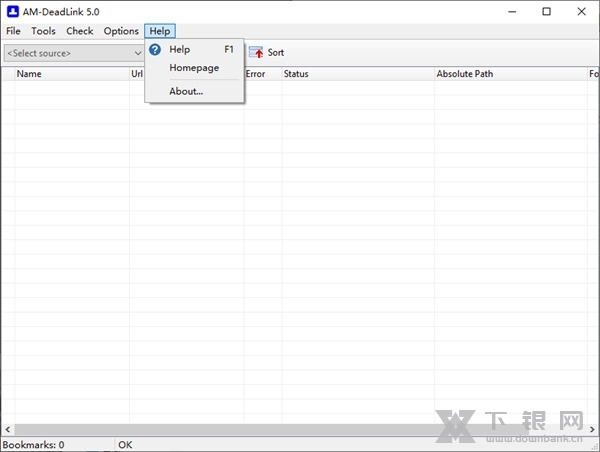Viewport: 600px width, 452px height.
Task: Open the Tools menu
Action: pos(43,31)
